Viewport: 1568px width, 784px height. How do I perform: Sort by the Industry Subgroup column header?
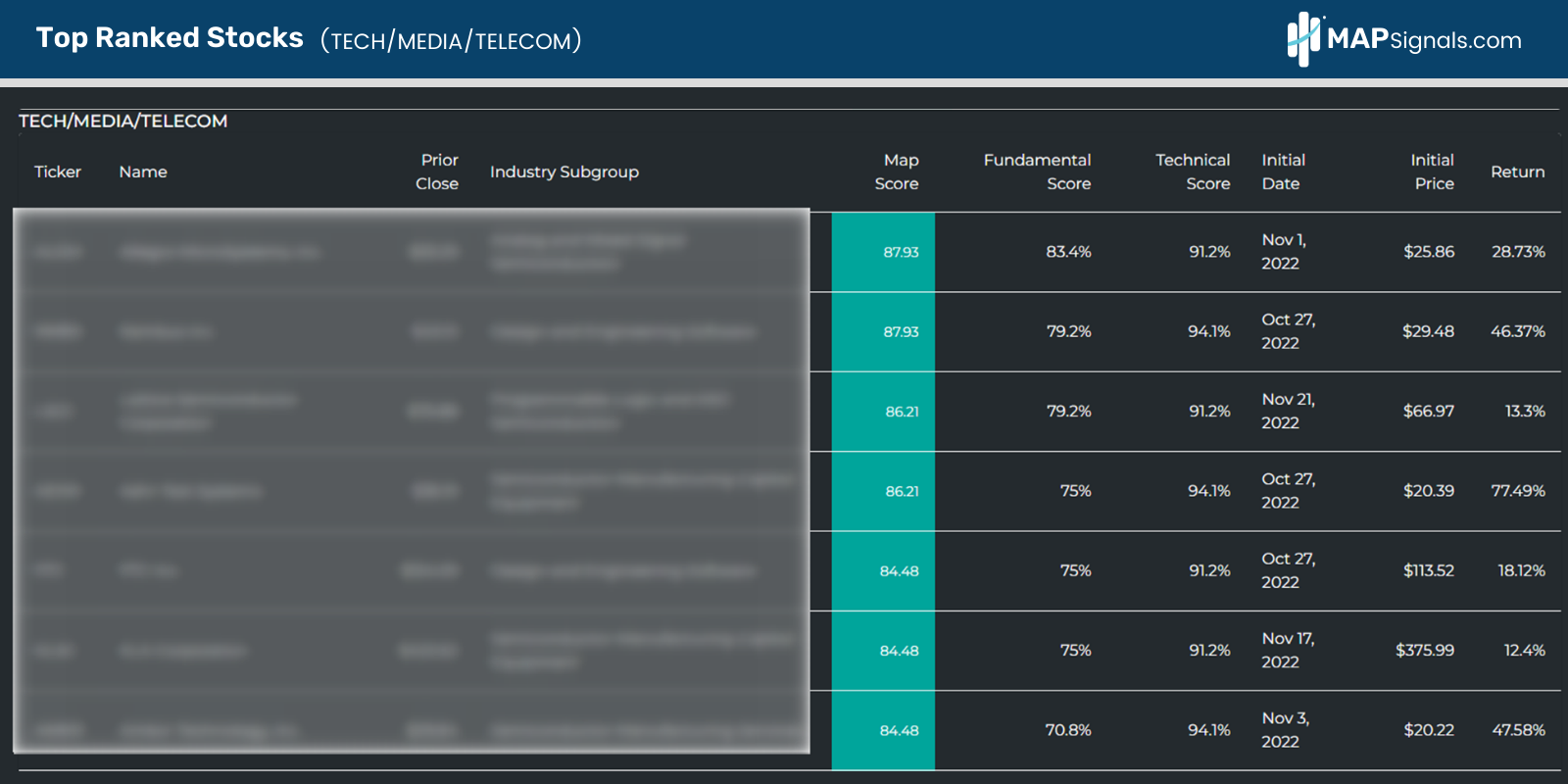coord(564,171)
